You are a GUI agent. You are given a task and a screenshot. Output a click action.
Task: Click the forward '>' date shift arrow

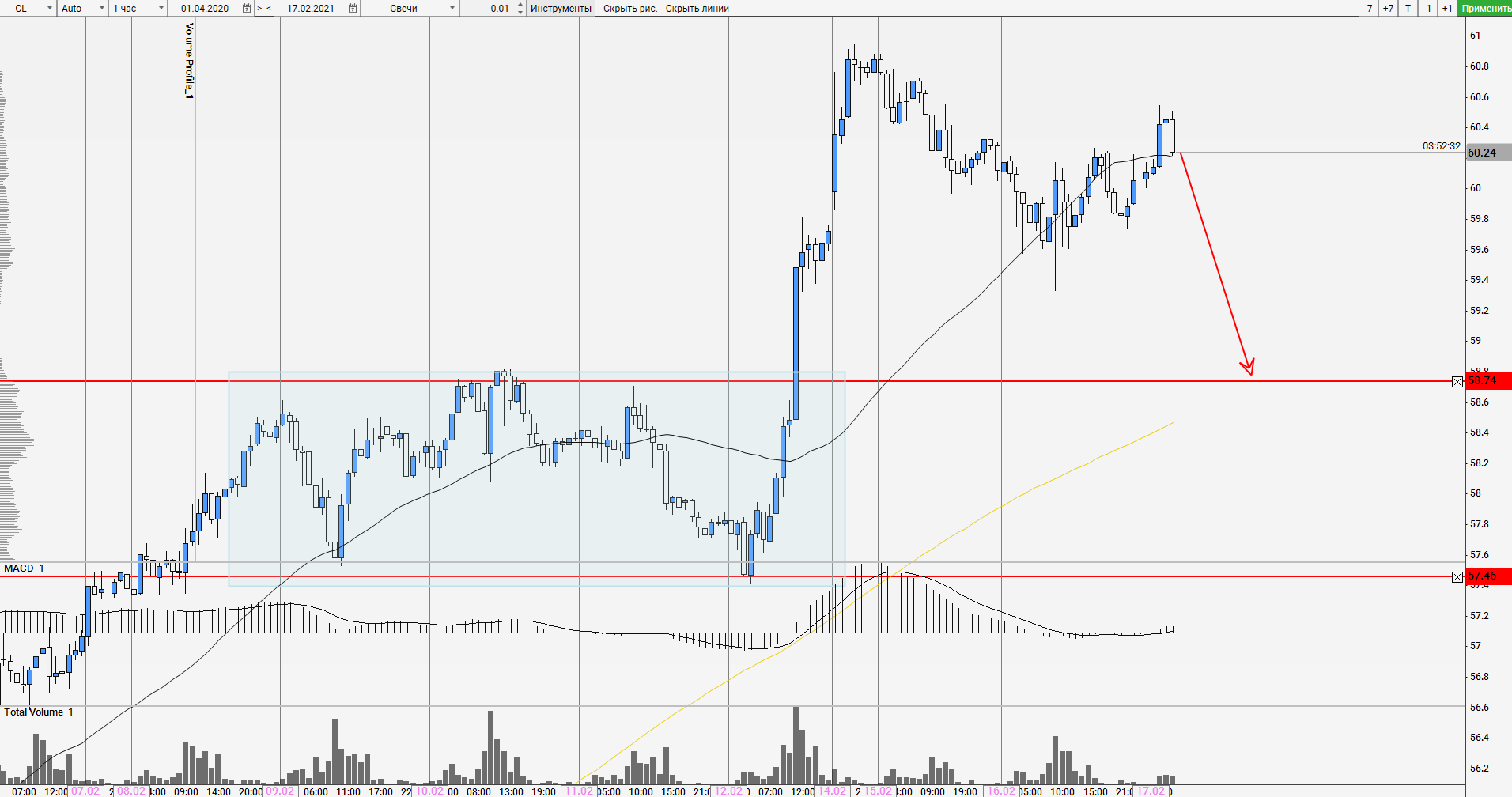(x=259, y=8)
